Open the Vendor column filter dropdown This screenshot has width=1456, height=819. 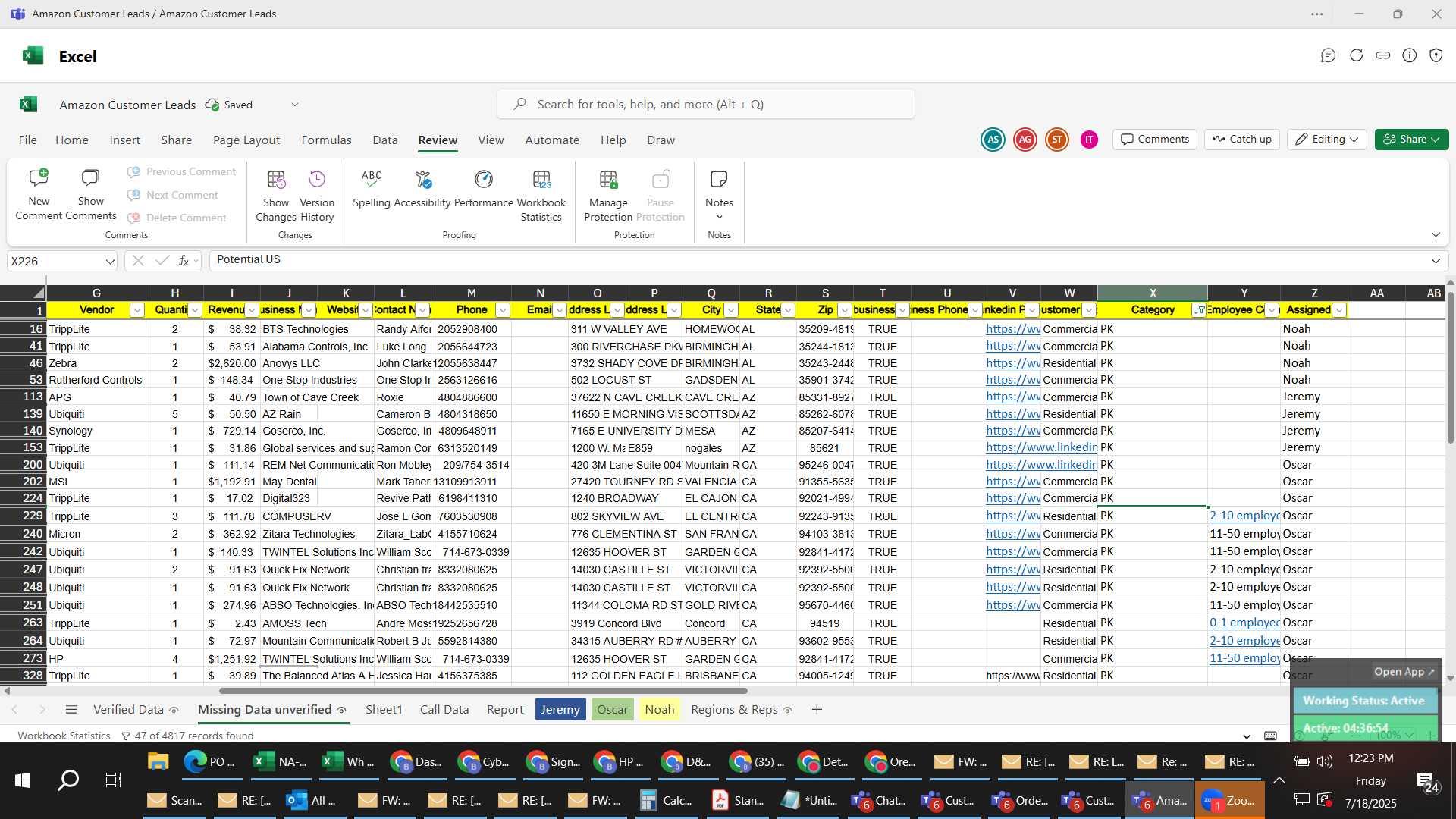click(x=136, y=310)
